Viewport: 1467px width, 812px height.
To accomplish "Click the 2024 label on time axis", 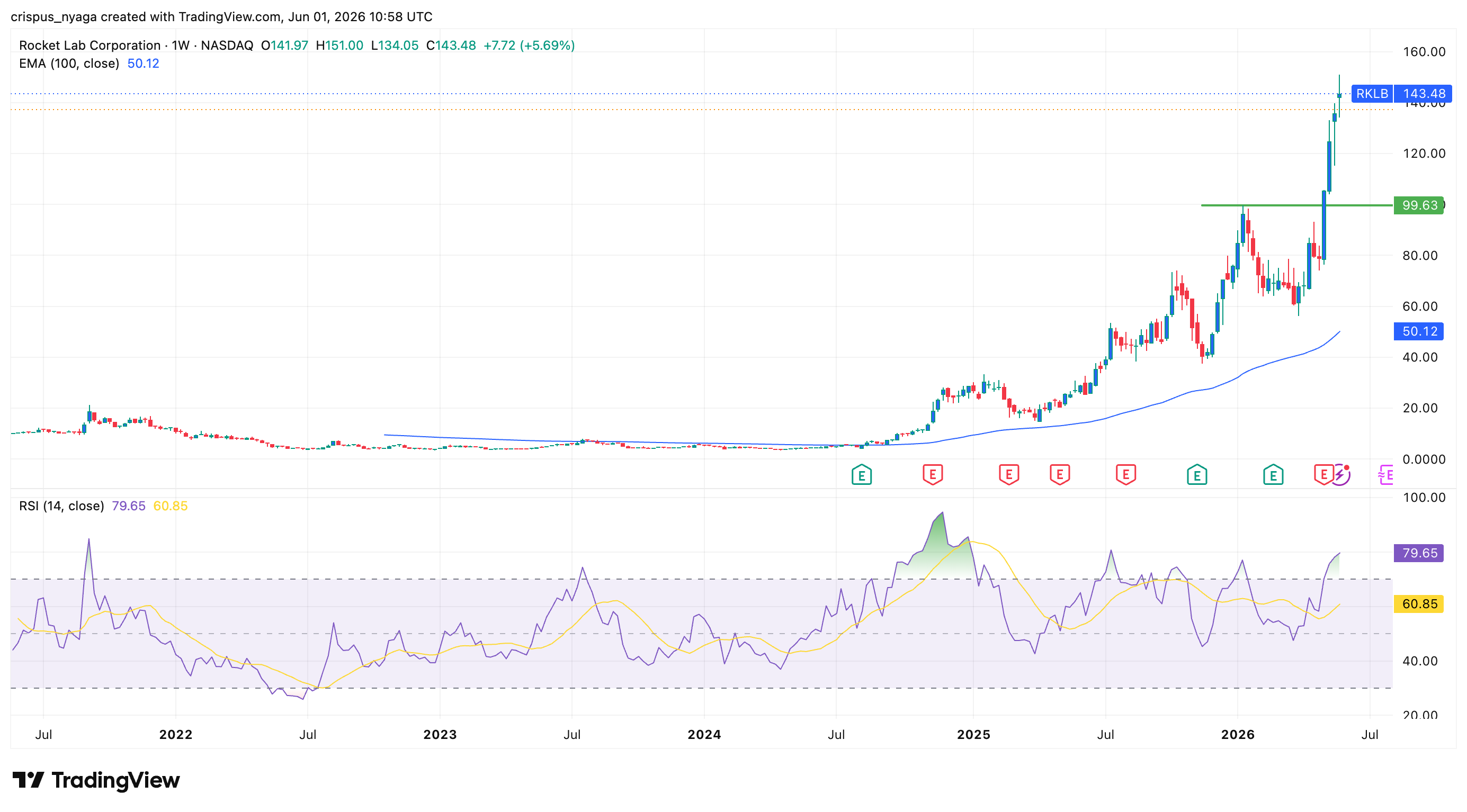I will coord(704,735).
